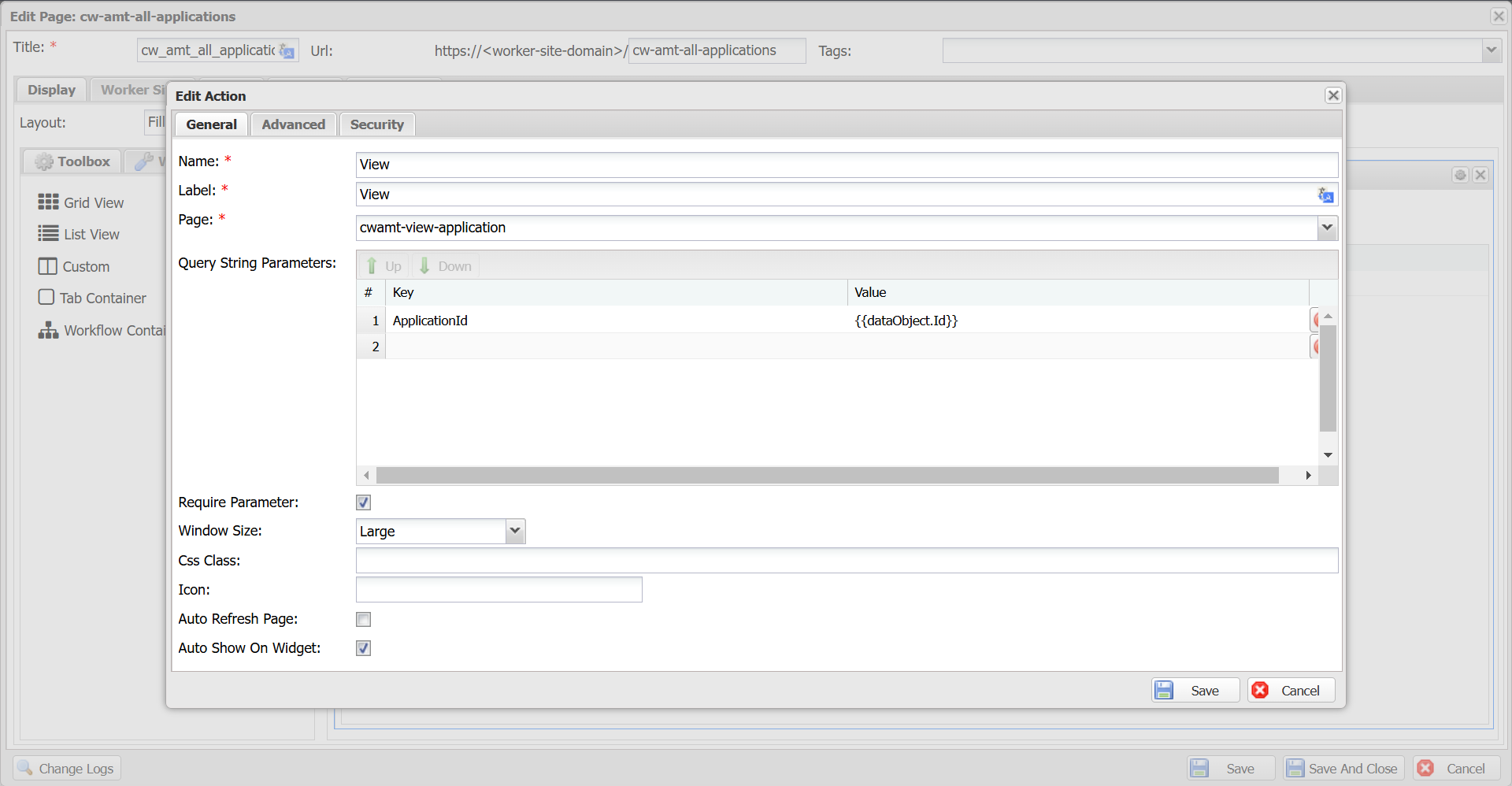Click the {{dataObject.Id}} value cell
The width and height of the screenshot is (1512, 786).
click(1078, 321)
